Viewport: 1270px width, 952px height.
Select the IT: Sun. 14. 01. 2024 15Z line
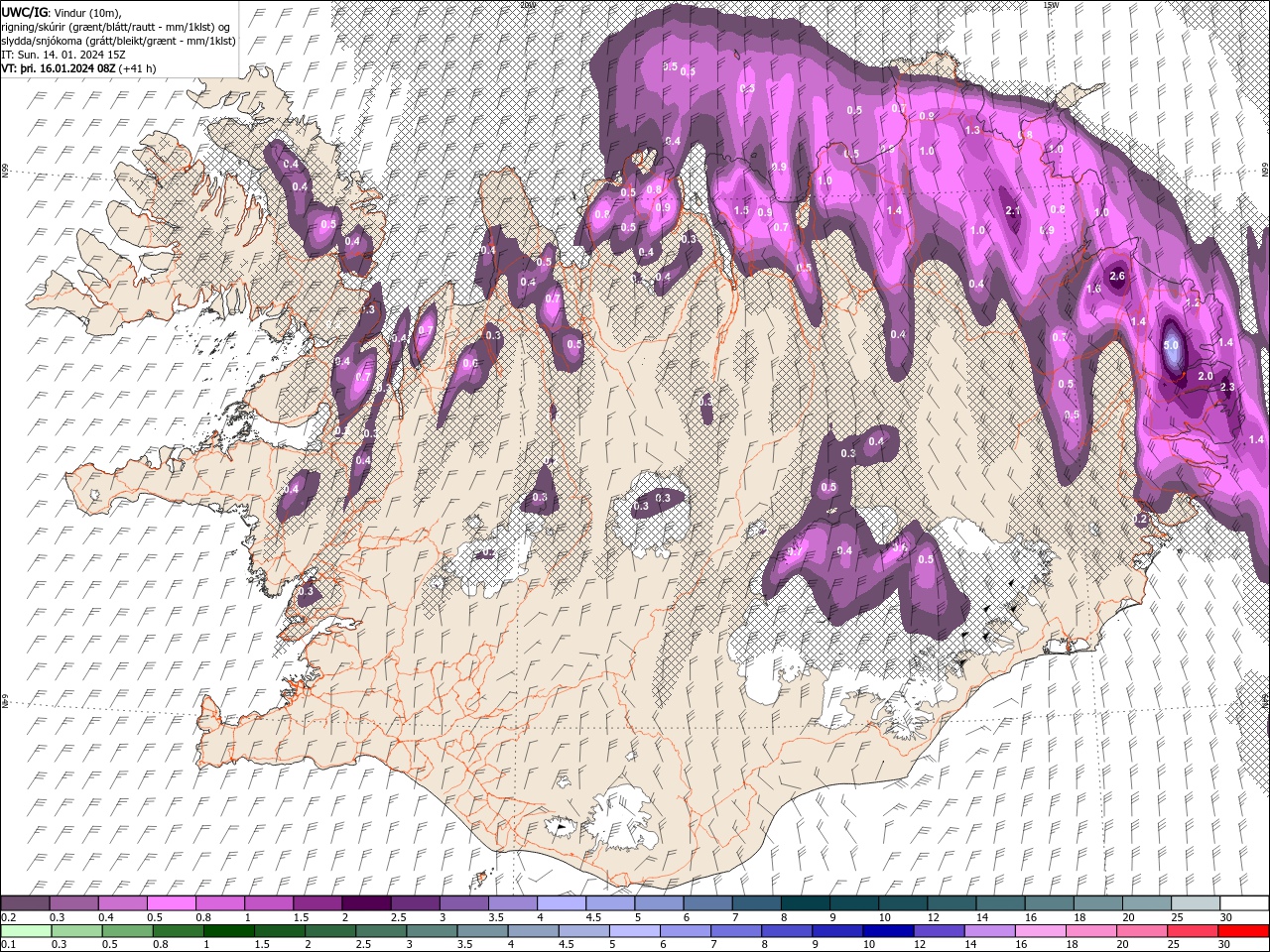(x=62, y=55)
